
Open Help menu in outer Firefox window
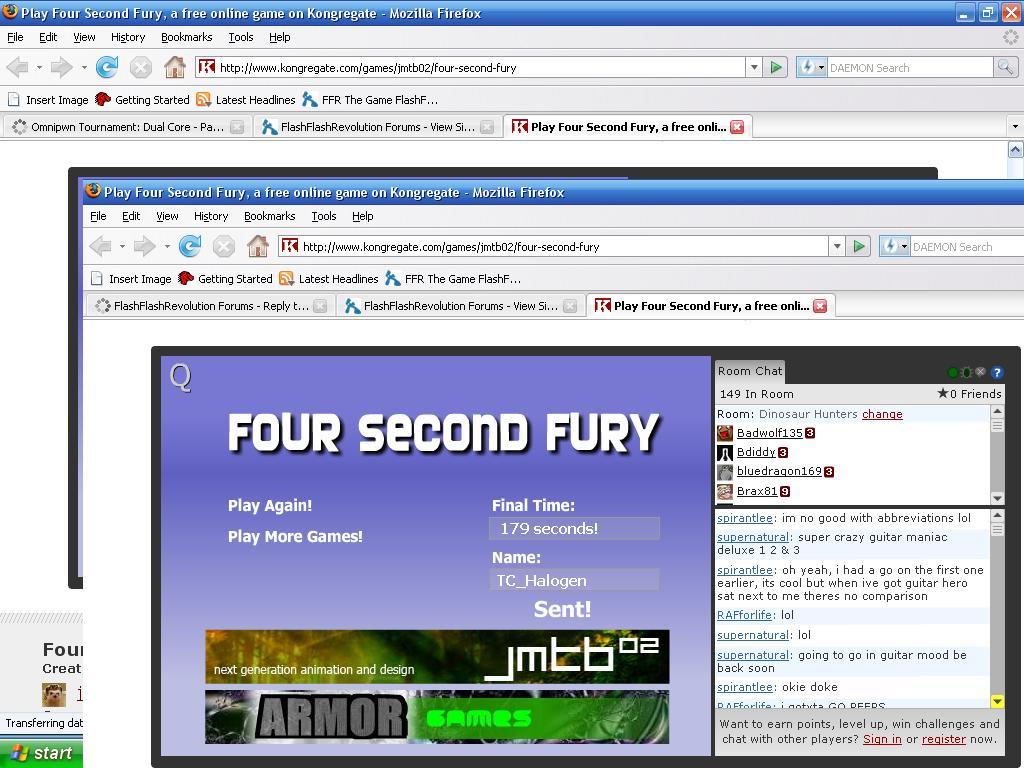(280, 37)
